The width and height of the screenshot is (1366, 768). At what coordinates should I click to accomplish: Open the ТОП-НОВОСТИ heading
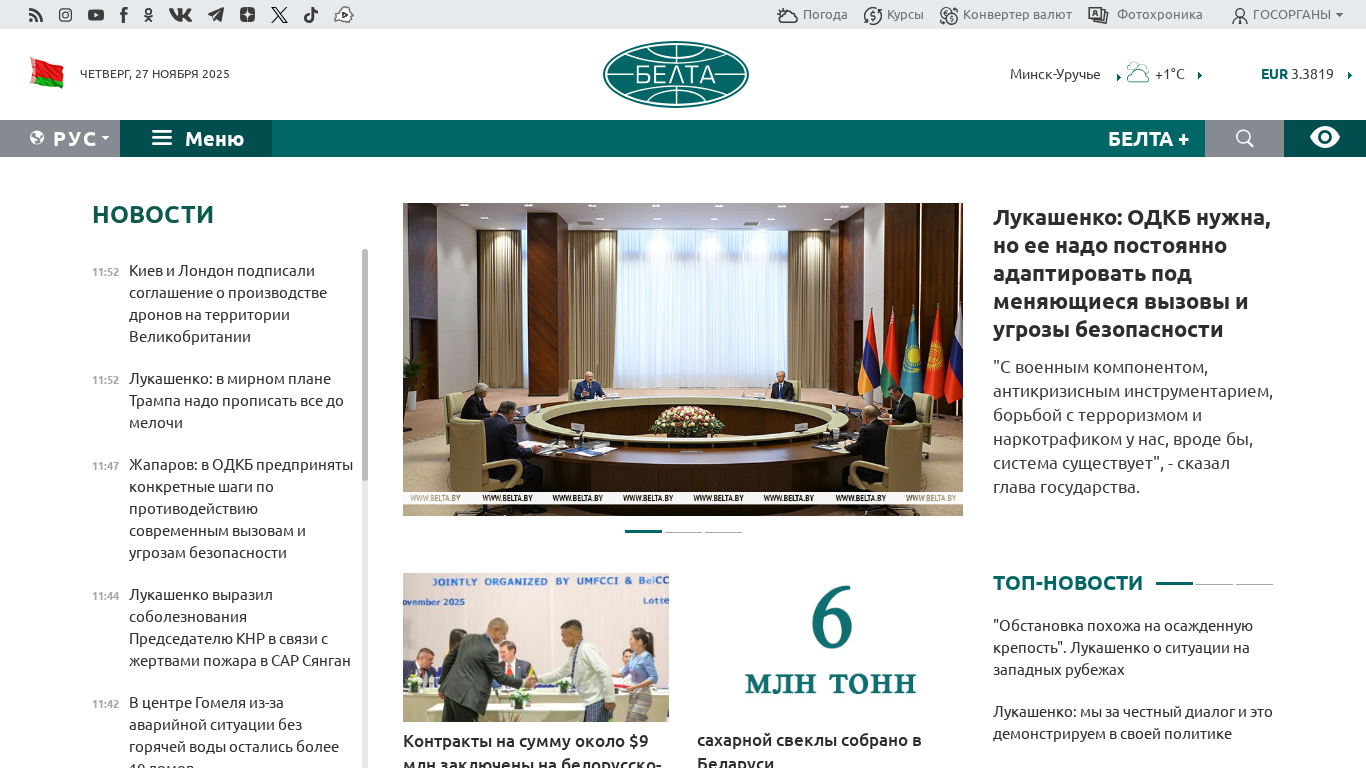click(x=1068, y=583)
